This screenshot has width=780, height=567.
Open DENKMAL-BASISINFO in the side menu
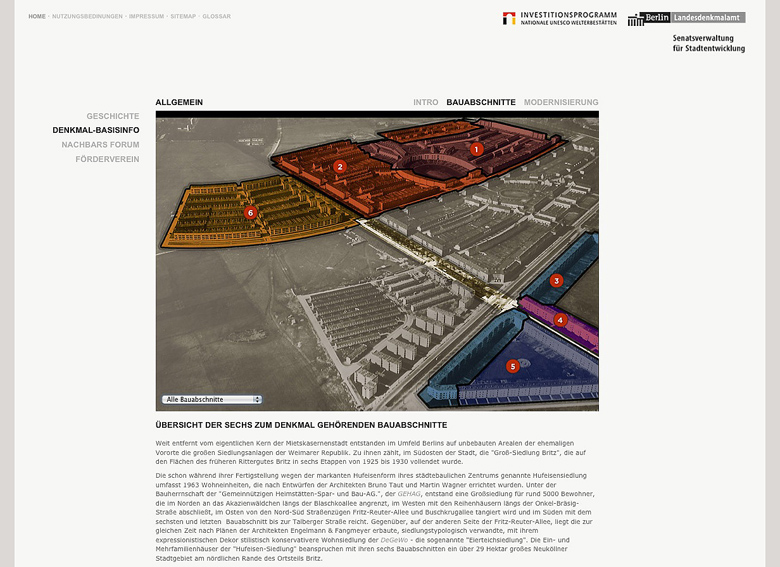tap(96, 130)
